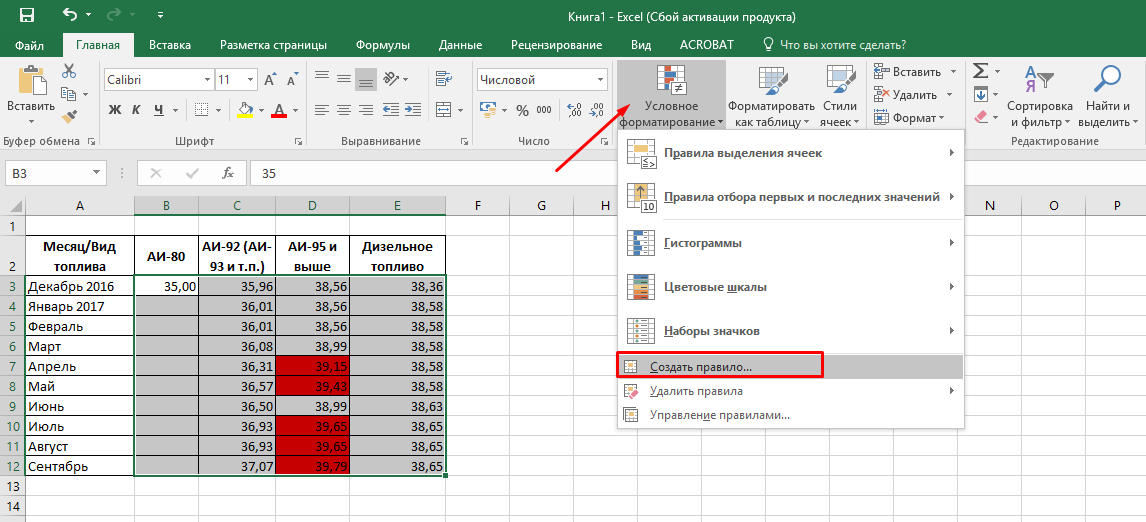Apply thousands separator 000 format
This screenshot has width=1146, height=522.
tap(544, 110)
